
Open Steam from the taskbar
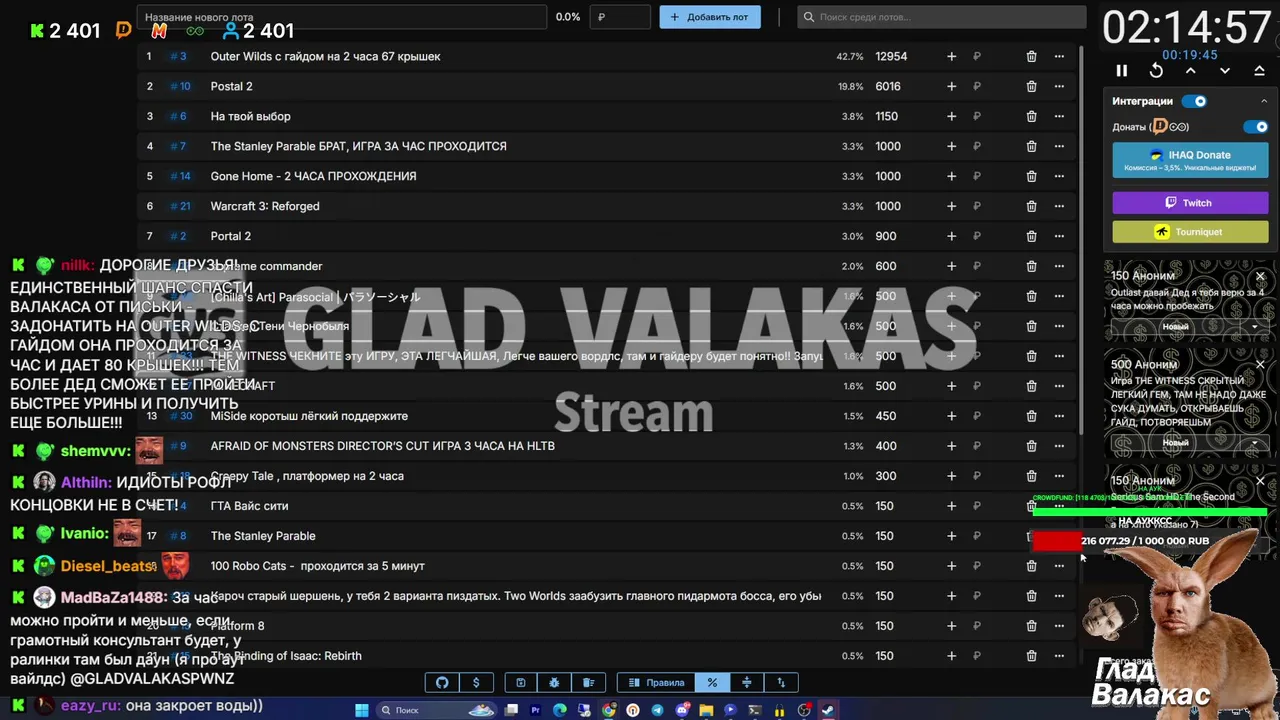pos(828,710)
